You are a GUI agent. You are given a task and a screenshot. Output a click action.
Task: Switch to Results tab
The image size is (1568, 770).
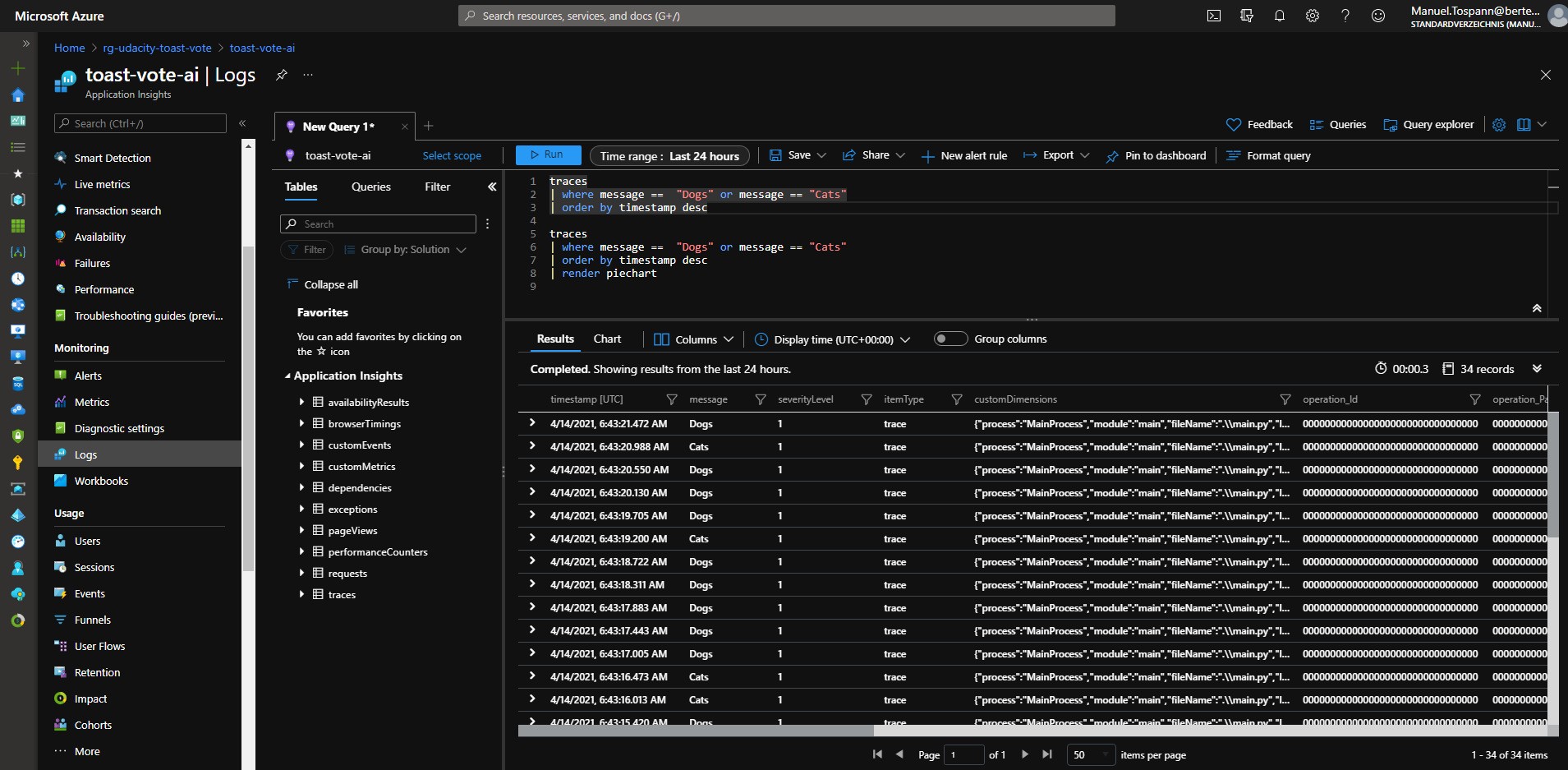[x=555, y=339]
